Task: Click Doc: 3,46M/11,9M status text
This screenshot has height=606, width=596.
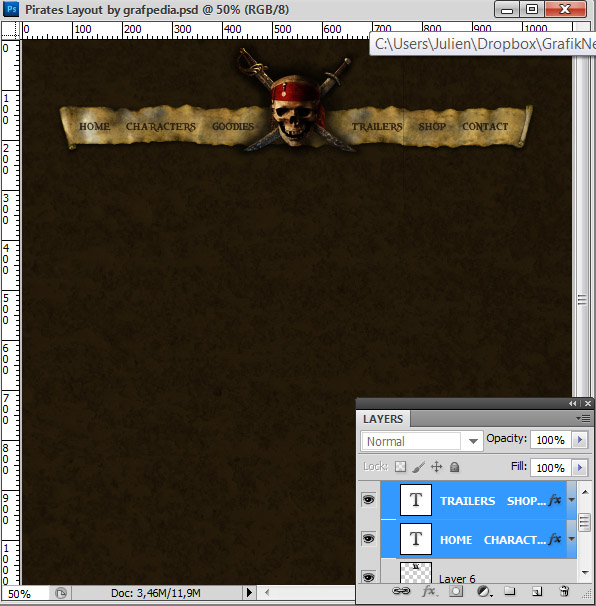Action: click(156, 593)
